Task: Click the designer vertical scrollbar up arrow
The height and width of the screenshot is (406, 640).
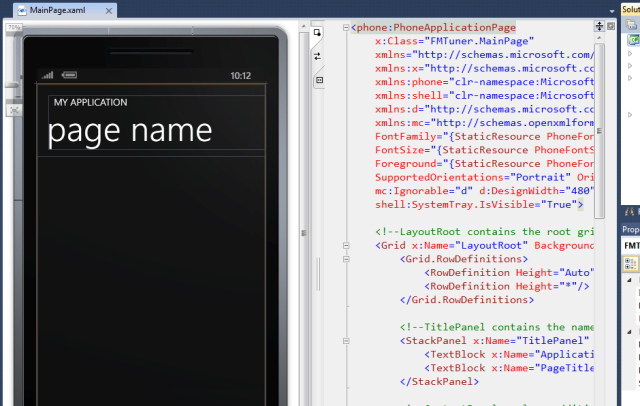Action: pyautogui.click(x=303, y=26)
